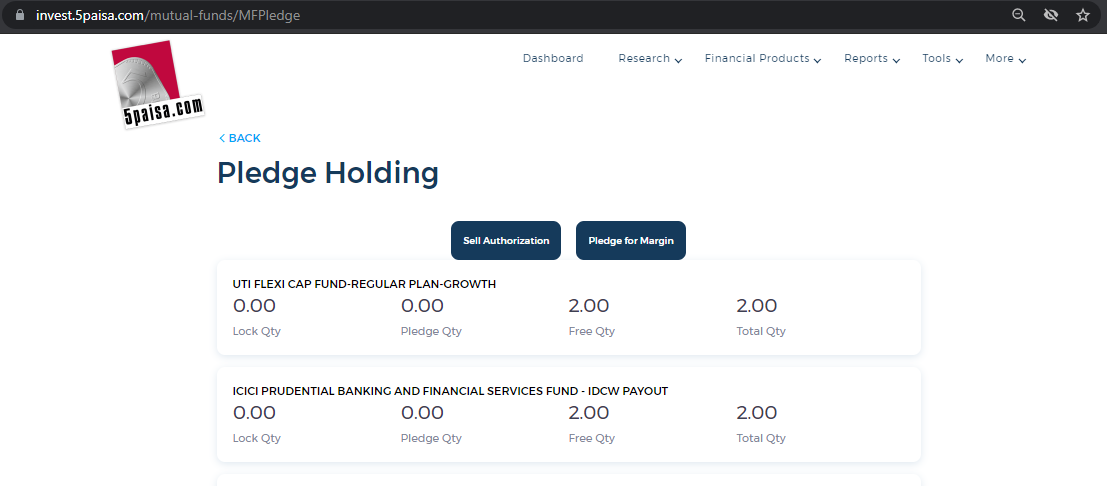Go to the Dashboard menu item

tap(553, 59)
